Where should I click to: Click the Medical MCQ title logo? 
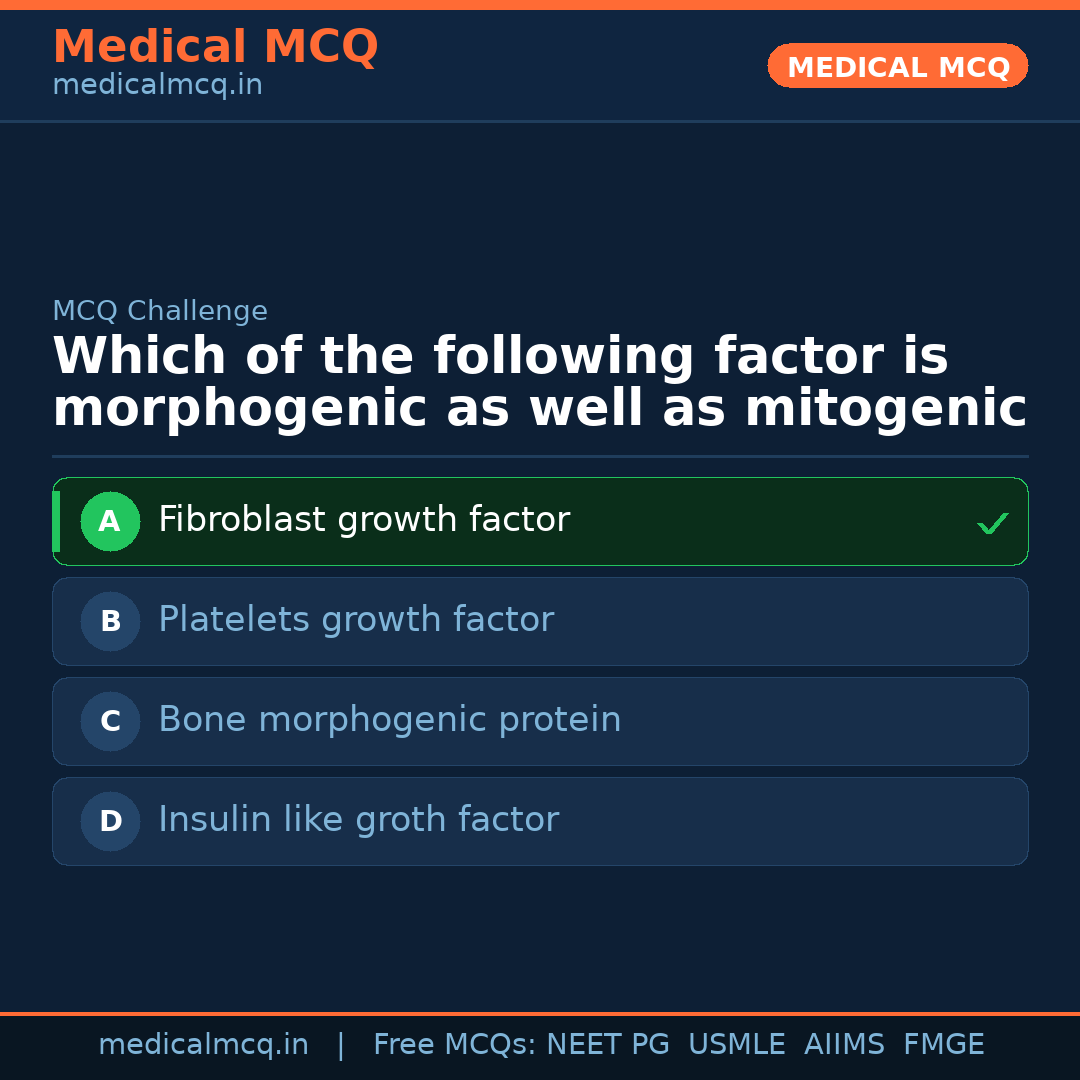(x=215, y=47)
